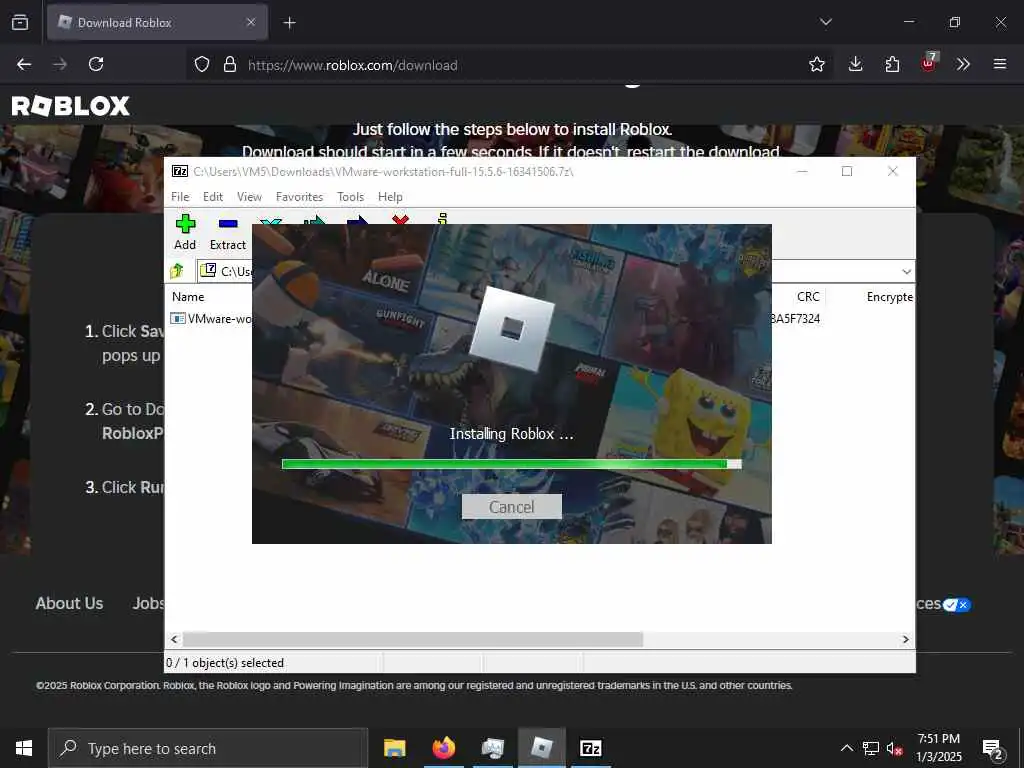
Task: Open the Firefox hamburger menu
Action: tap(999, 64)
